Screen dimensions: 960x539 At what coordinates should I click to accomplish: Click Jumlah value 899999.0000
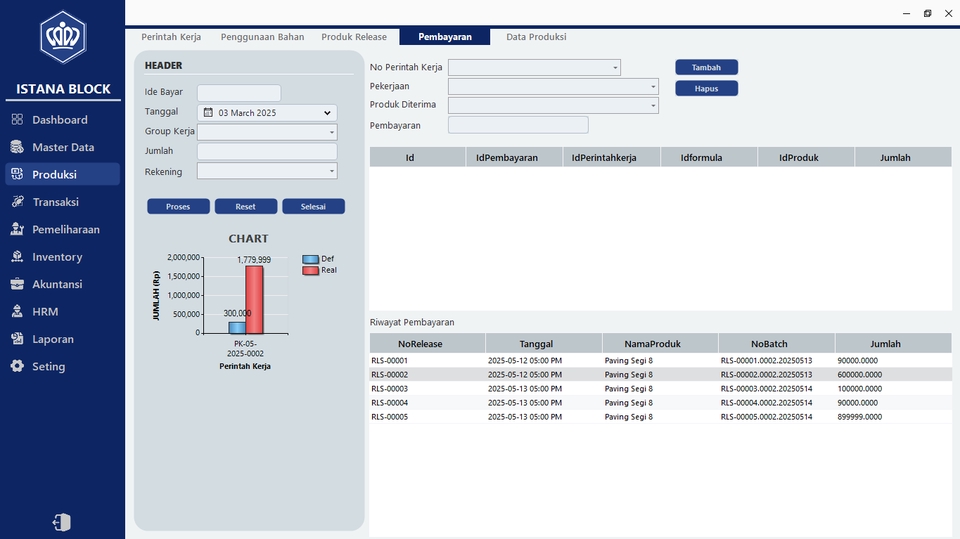tap(860, 417)
